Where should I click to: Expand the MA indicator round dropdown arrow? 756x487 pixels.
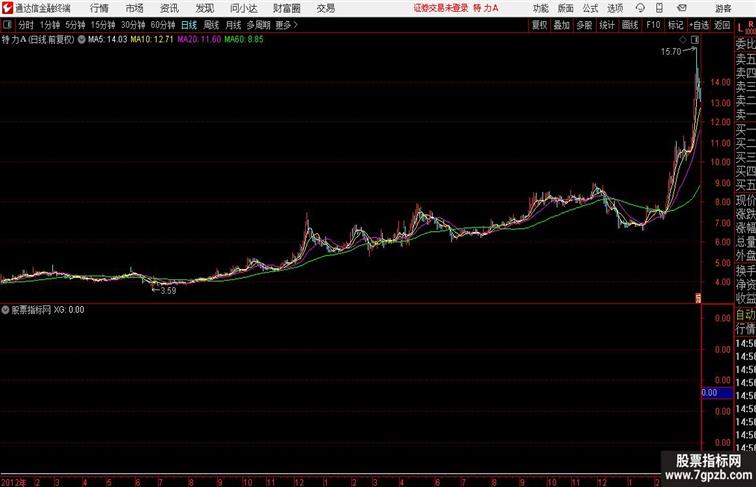coord(81,40)
